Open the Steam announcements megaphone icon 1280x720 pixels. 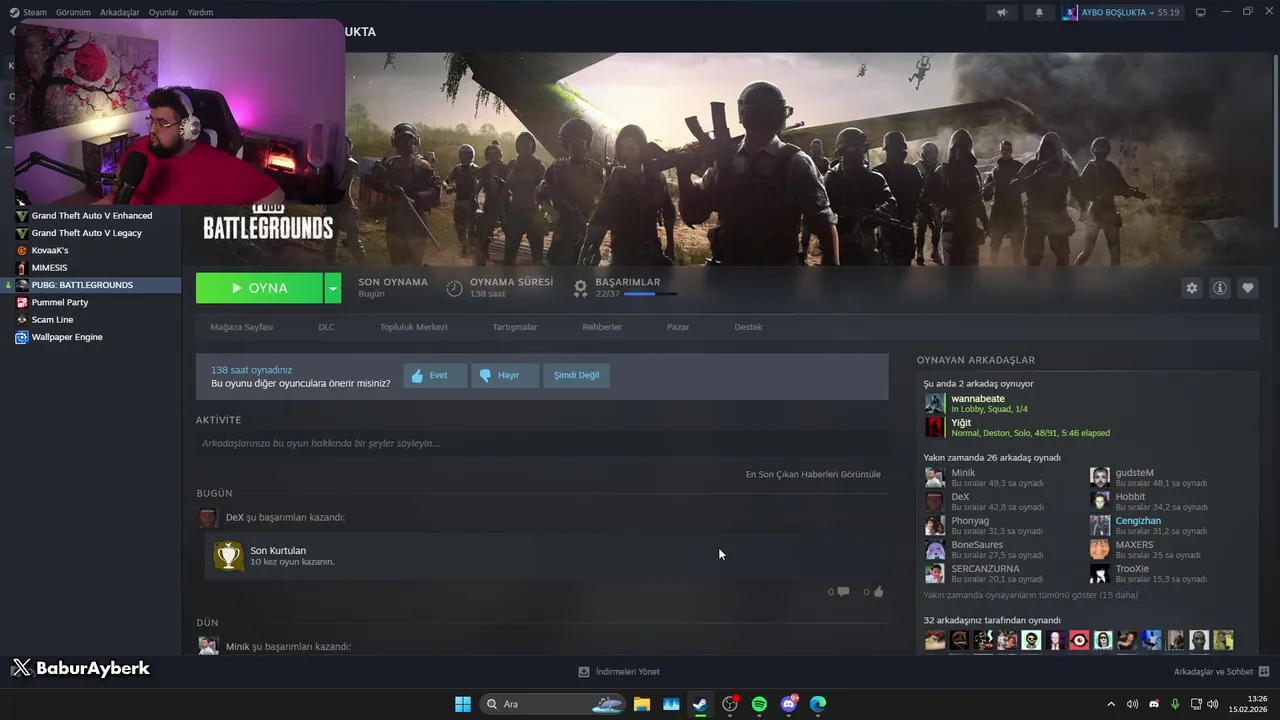tap(1001, 12)
